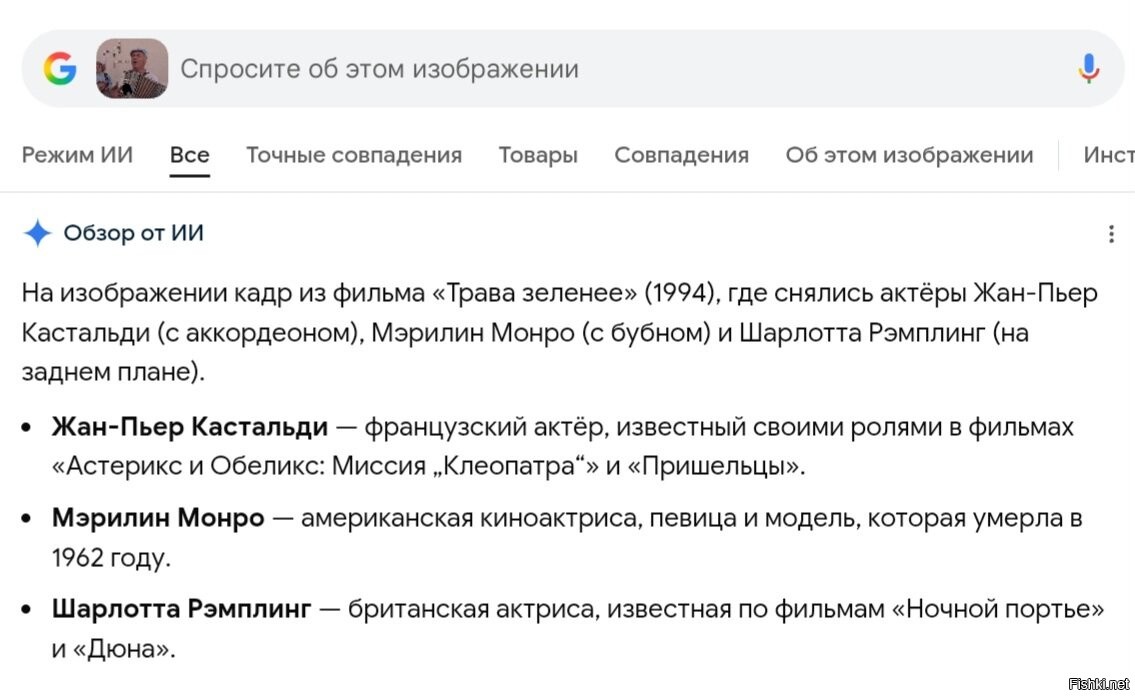
Task: Open the three-dot AI overview options menu
Action: tap(1111, 234)
